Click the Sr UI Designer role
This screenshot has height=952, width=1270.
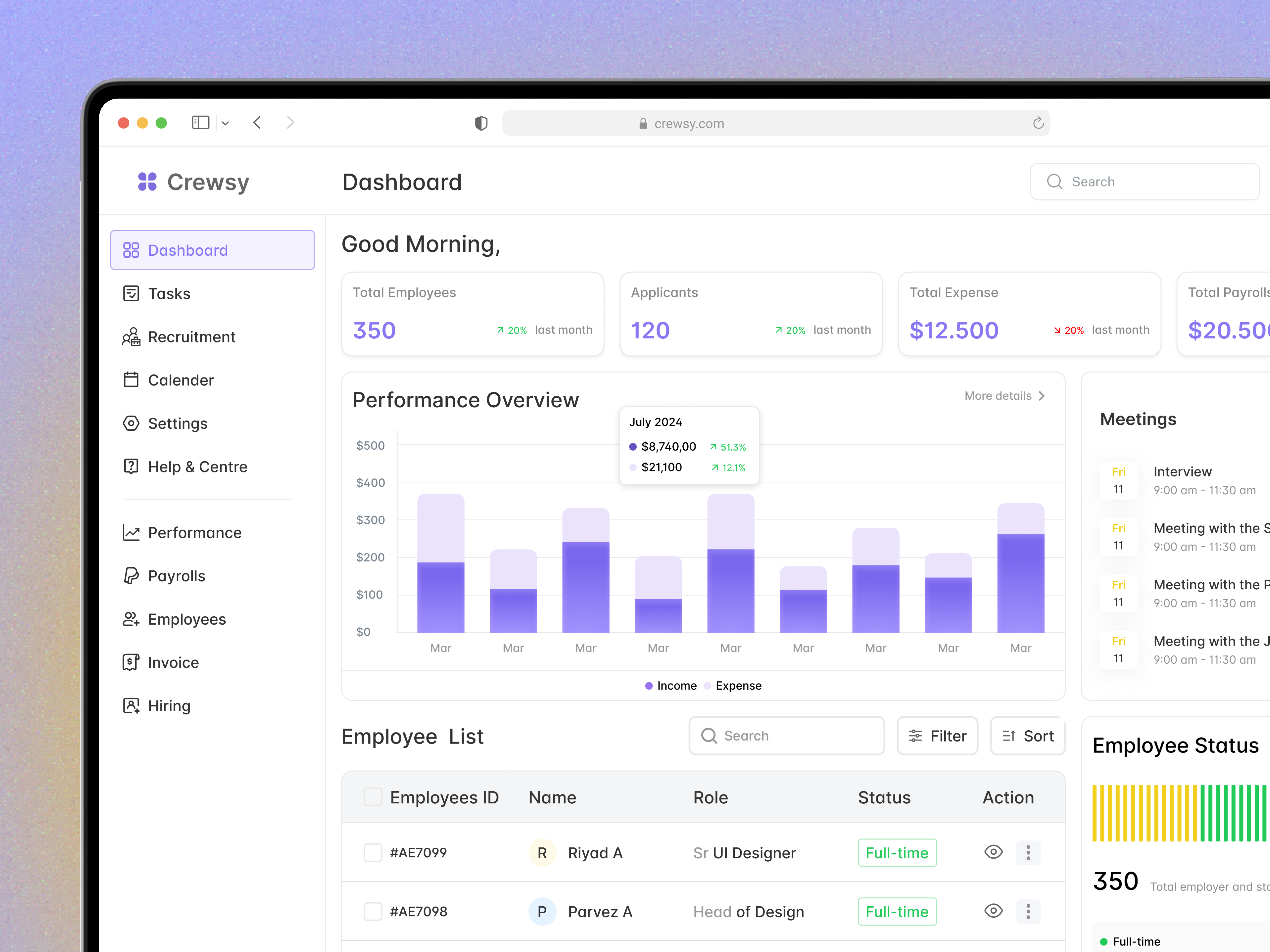(x=745, y=853)
